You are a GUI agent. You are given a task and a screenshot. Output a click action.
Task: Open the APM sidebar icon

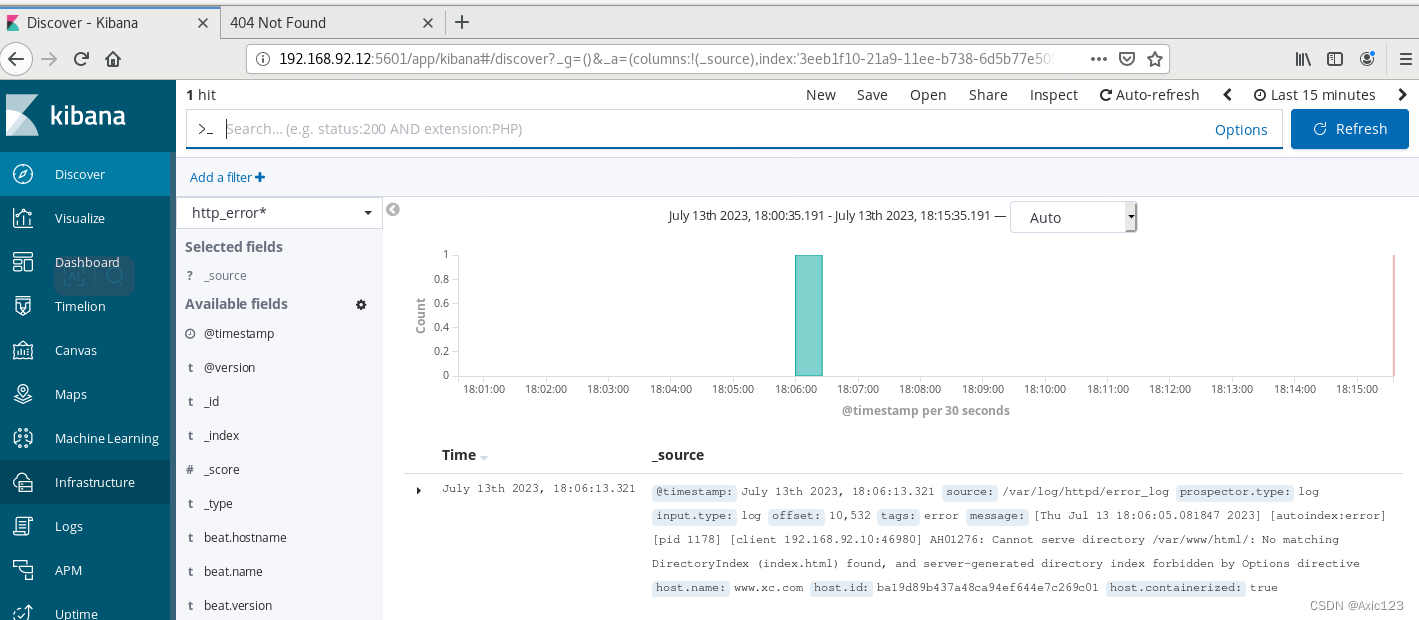[23, 570]
